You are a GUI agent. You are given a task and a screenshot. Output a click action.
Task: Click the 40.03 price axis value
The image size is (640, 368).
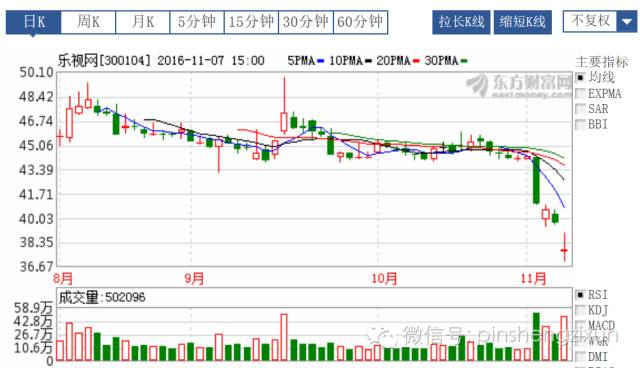(x=36, y=219)
